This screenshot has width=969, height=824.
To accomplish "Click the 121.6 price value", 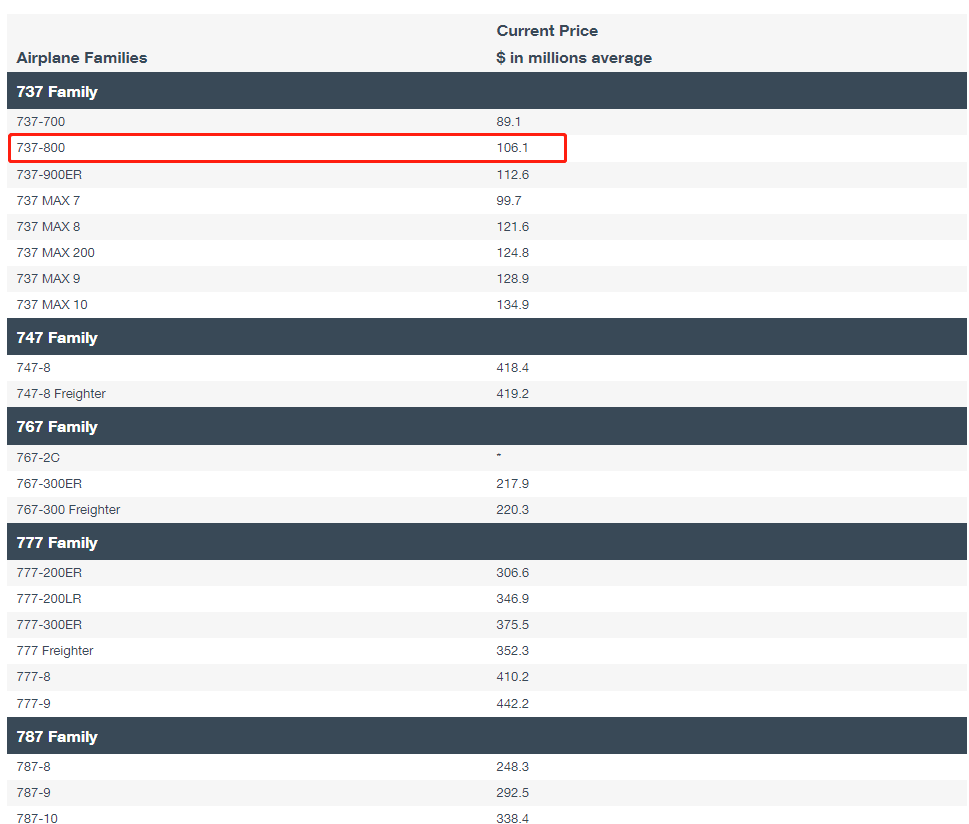I will tap(512, 227).
